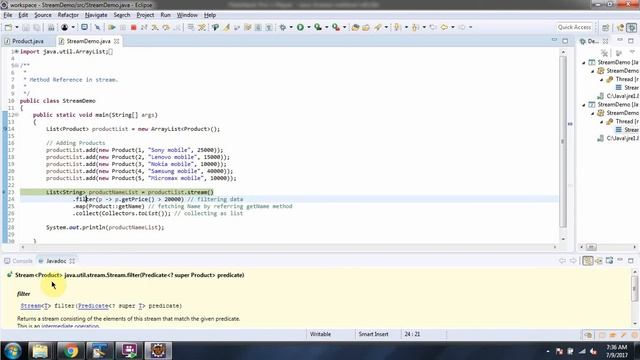Open Windows Start button
The height and width of the screenshot is (360, 640).
(x=13, y=351)
